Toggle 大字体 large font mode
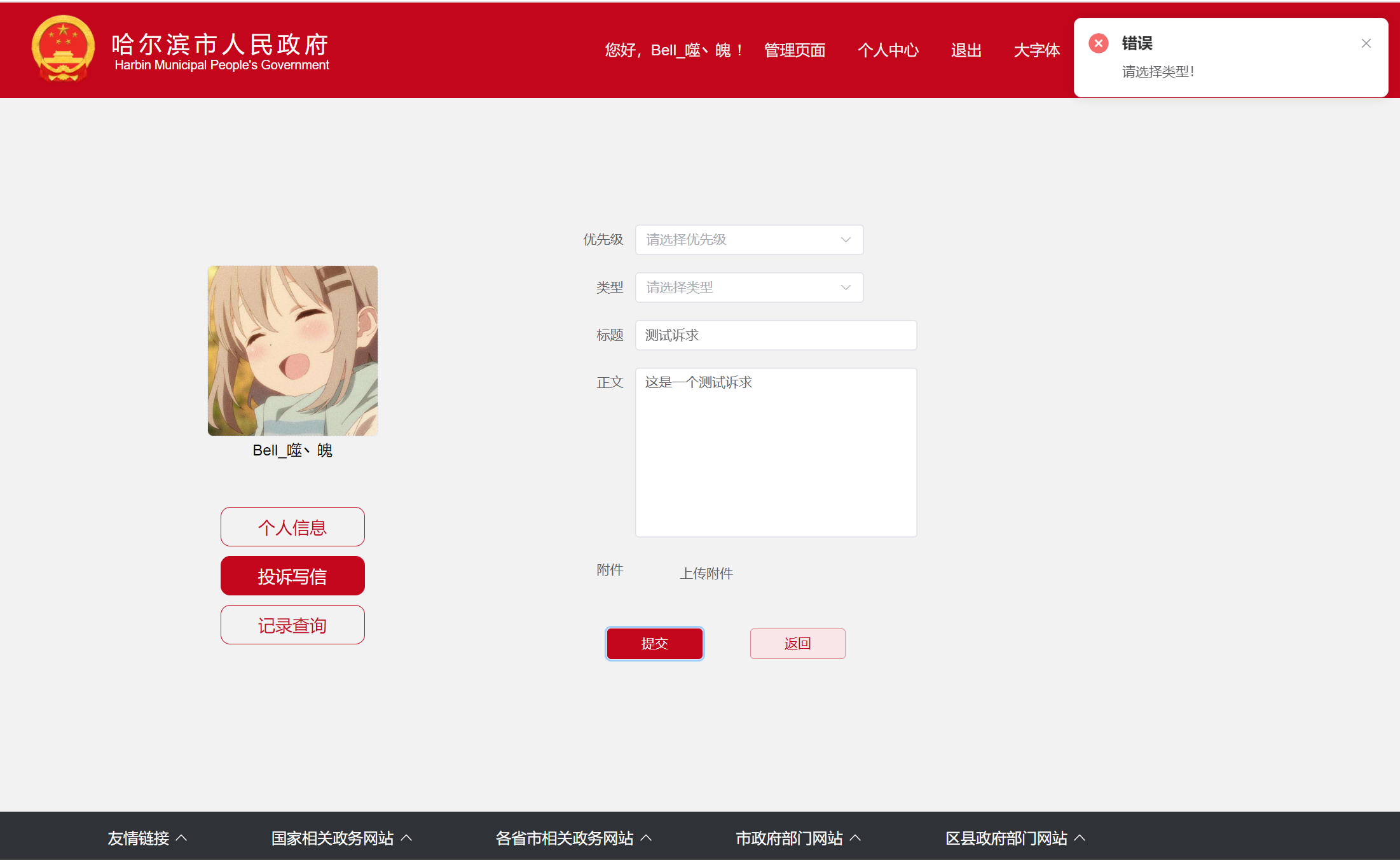Image resolution: width=1400 pixels, height=860 pixels. [x=1036, y=50]
